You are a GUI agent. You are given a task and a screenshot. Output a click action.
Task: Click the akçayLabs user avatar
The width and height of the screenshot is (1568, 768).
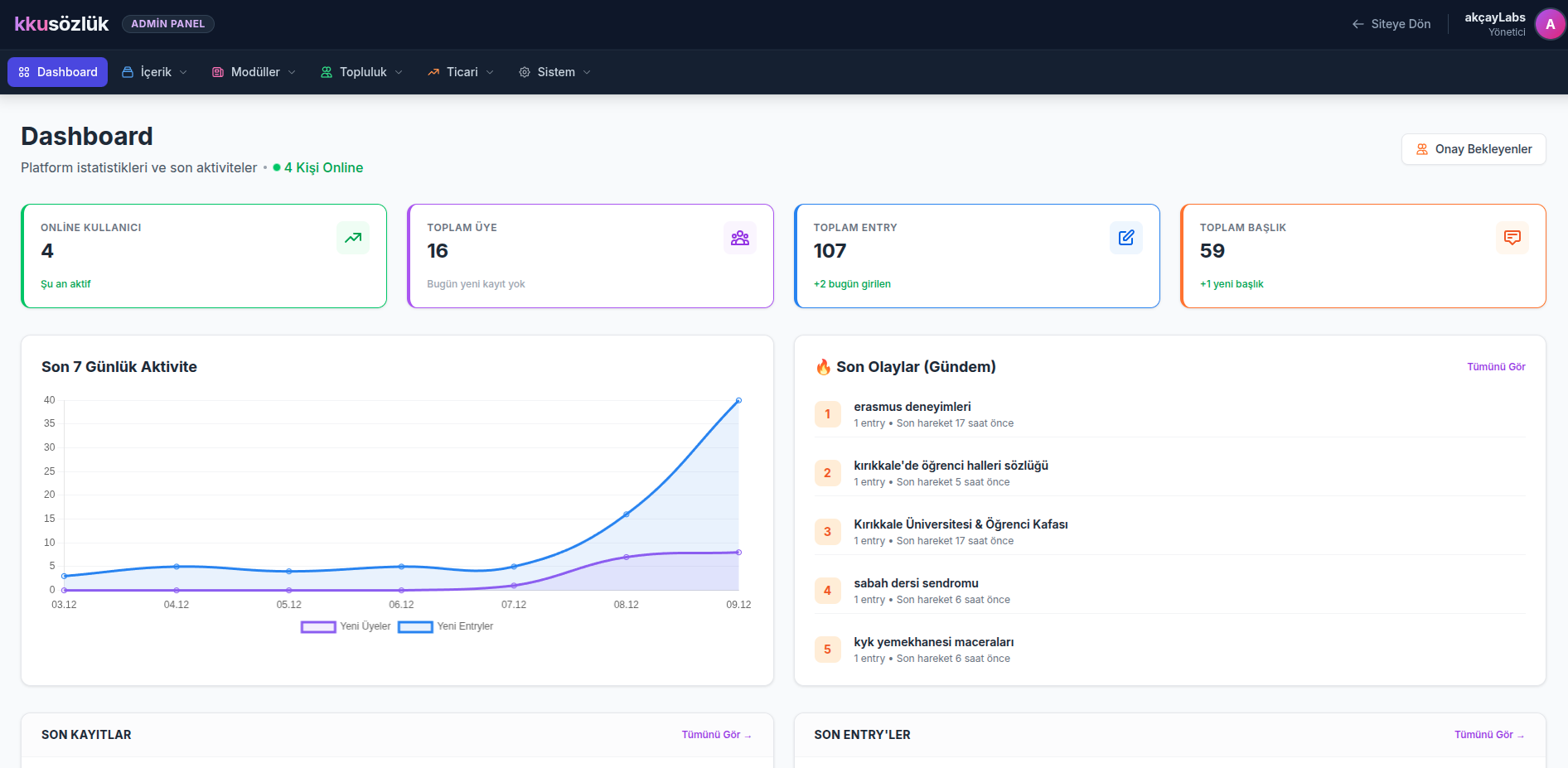click(x=1550, y=24)
